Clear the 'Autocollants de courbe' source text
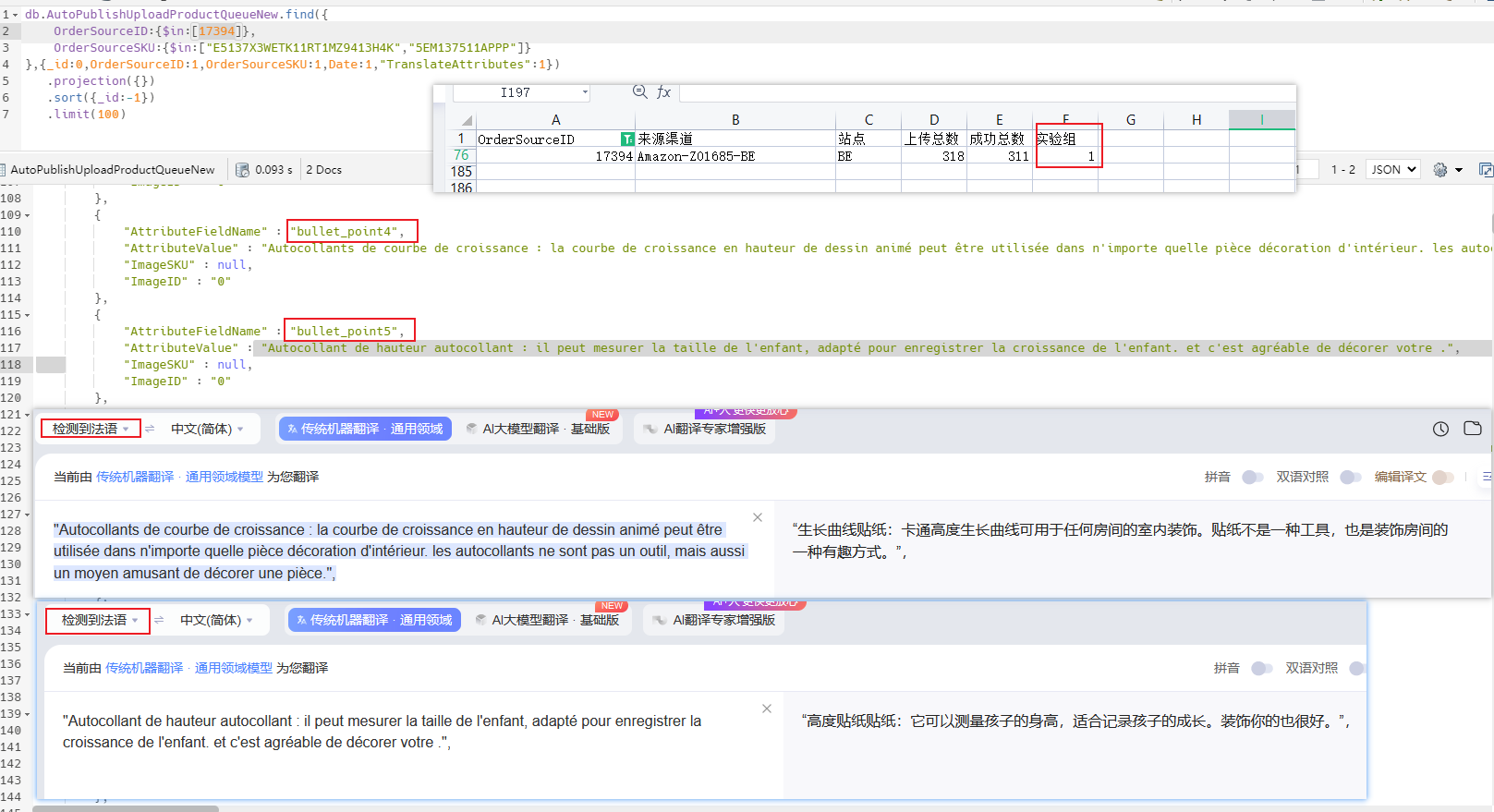Viewport: 1494px width, 812px height. click(x=758, y=517)
